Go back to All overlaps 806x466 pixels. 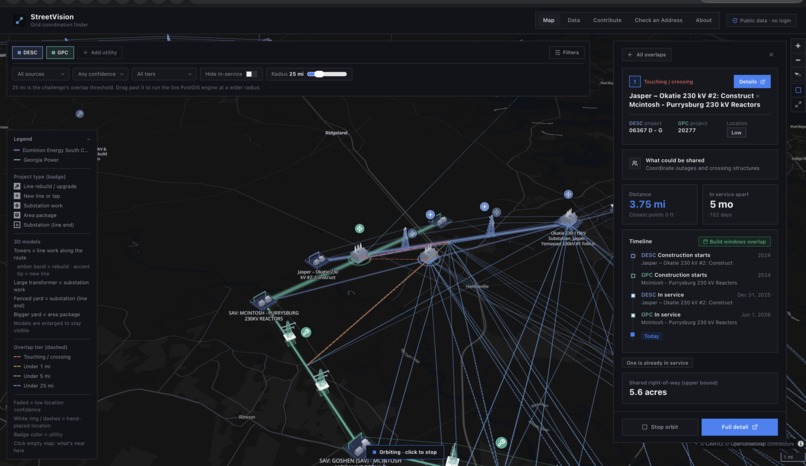coord(647,54)
